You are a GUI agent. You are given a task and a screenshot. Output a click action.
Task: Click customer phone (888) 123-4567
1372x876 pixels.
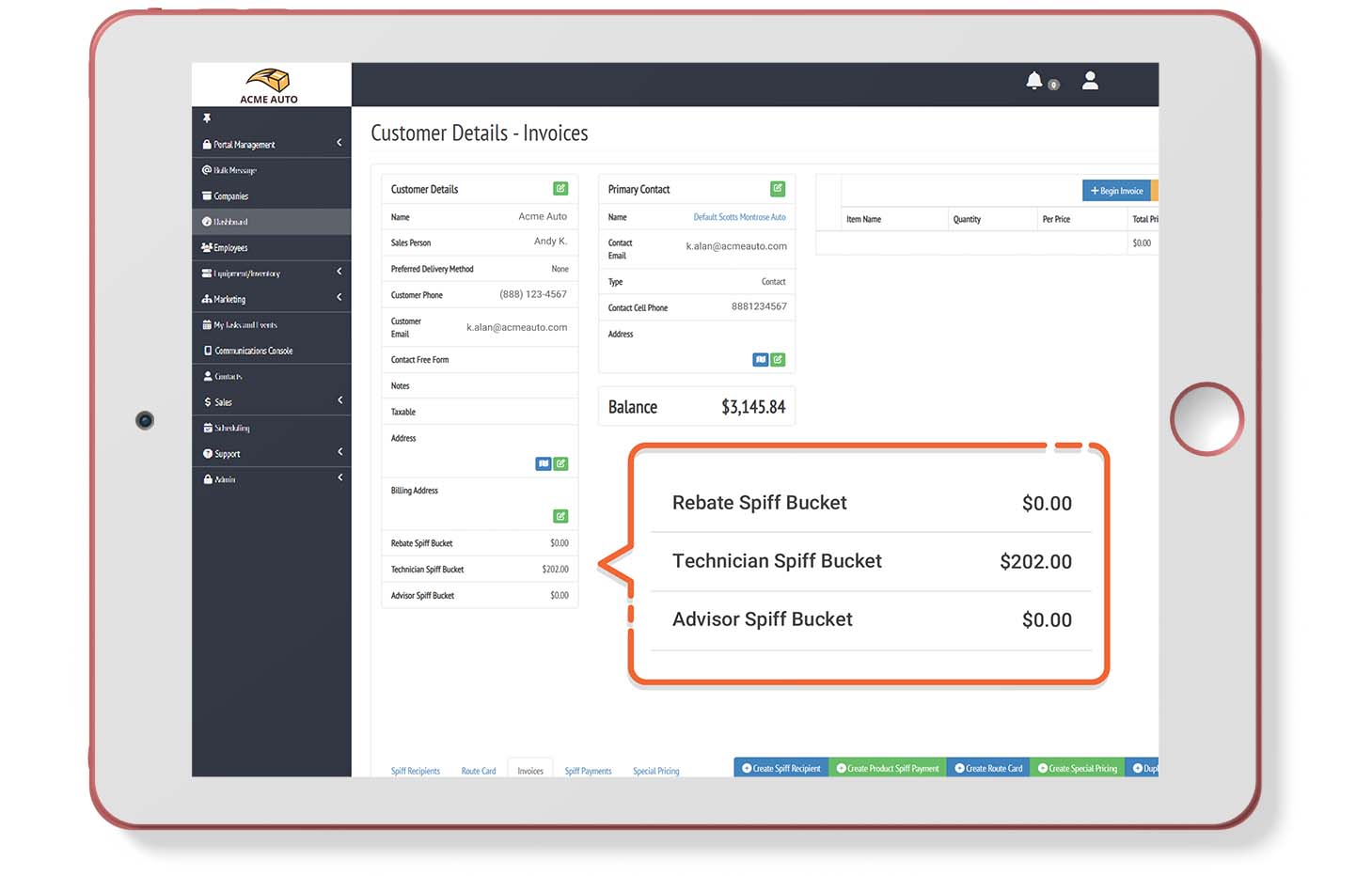pyautogui.click(x=533, y=294)
